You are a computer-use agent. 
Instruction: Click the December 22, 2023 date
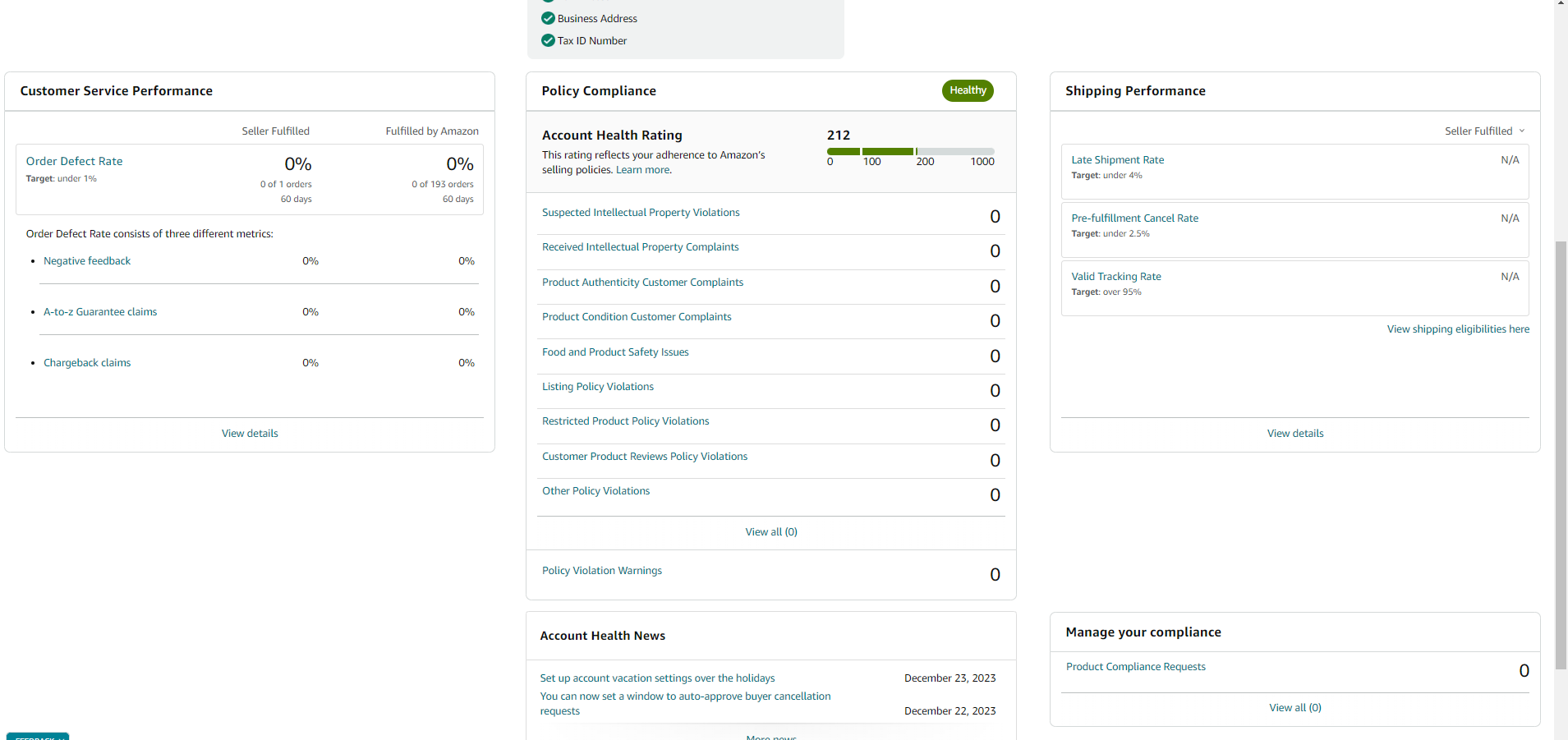coord(950,711)
